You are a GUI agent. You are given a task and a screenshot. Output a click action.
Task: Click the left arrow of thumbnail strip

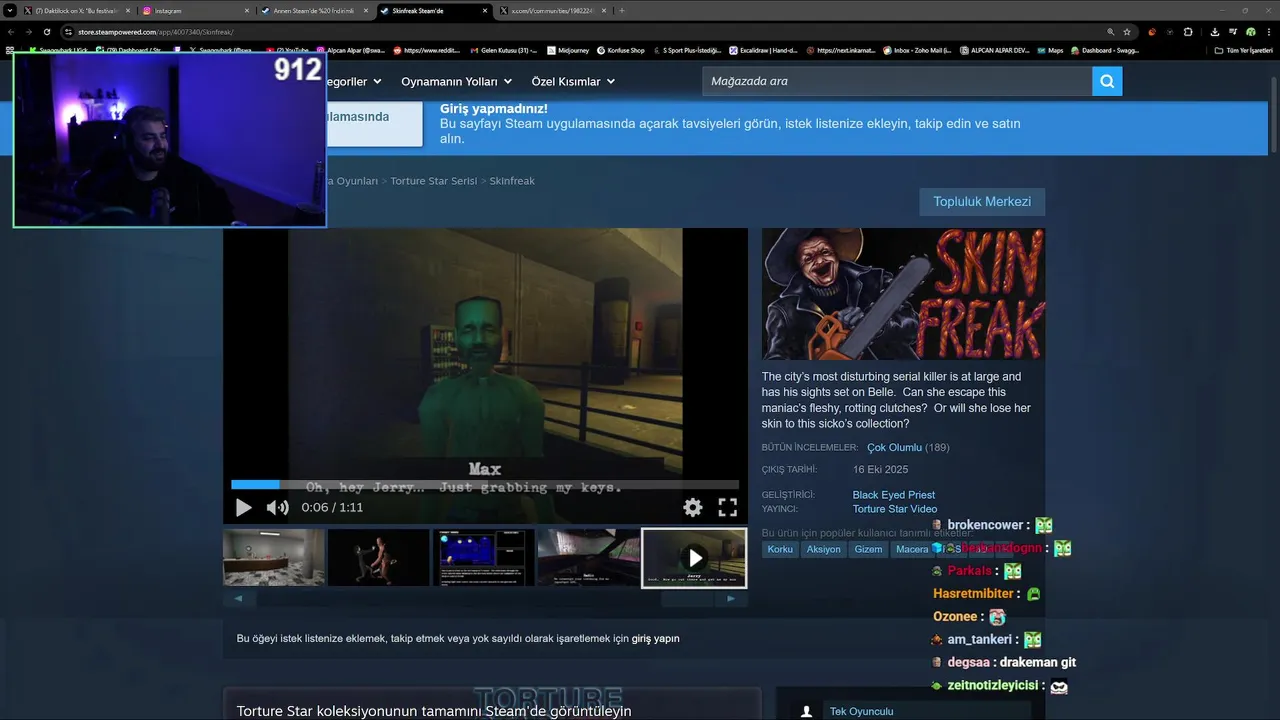(x=238, y=599)
